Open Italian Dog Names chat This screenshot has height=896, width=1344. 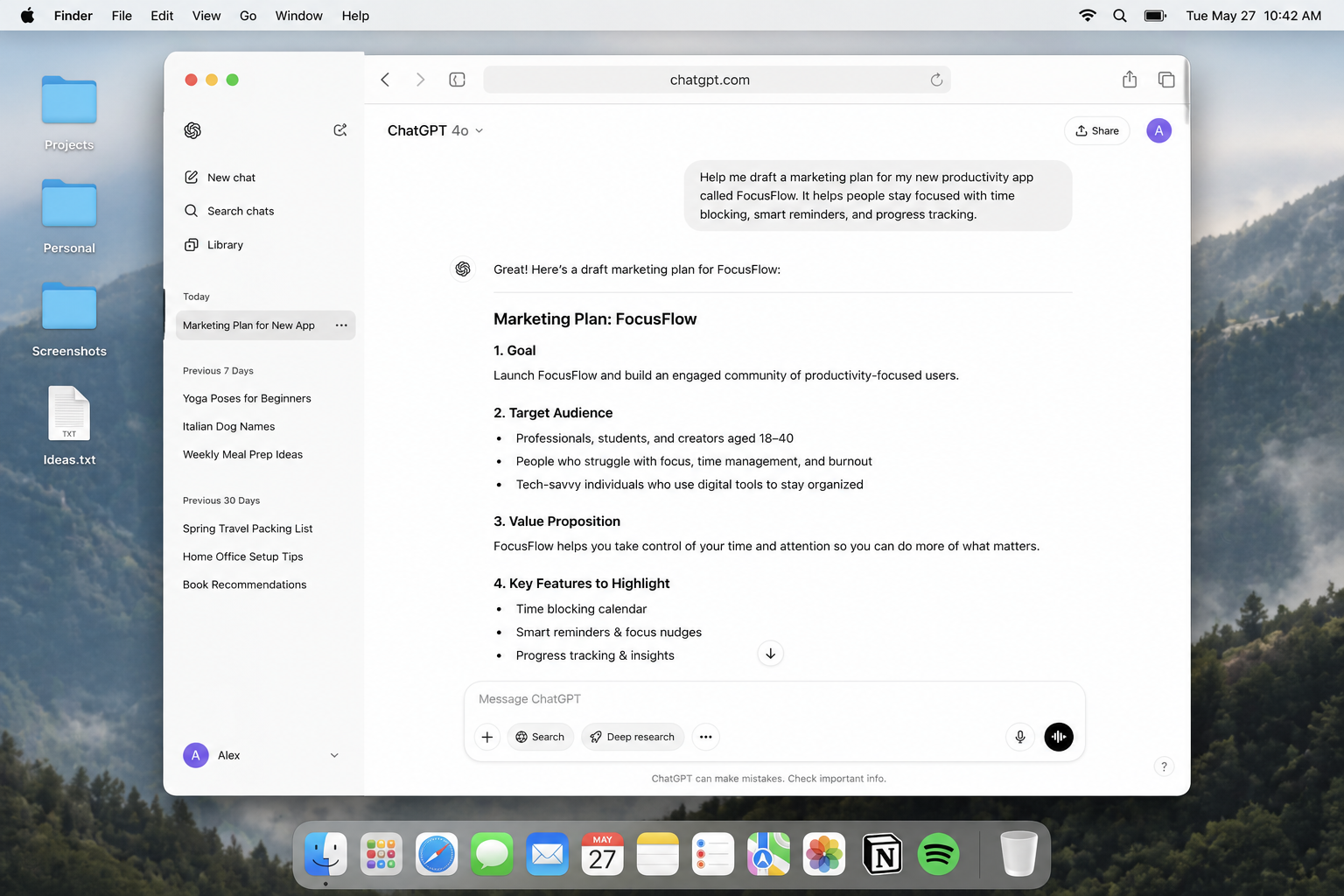(x=228, y=426)
